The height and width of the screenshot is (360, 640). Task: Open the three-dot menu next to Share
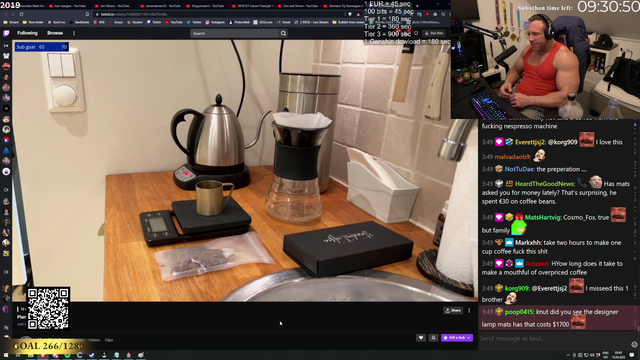click(469, 311)
